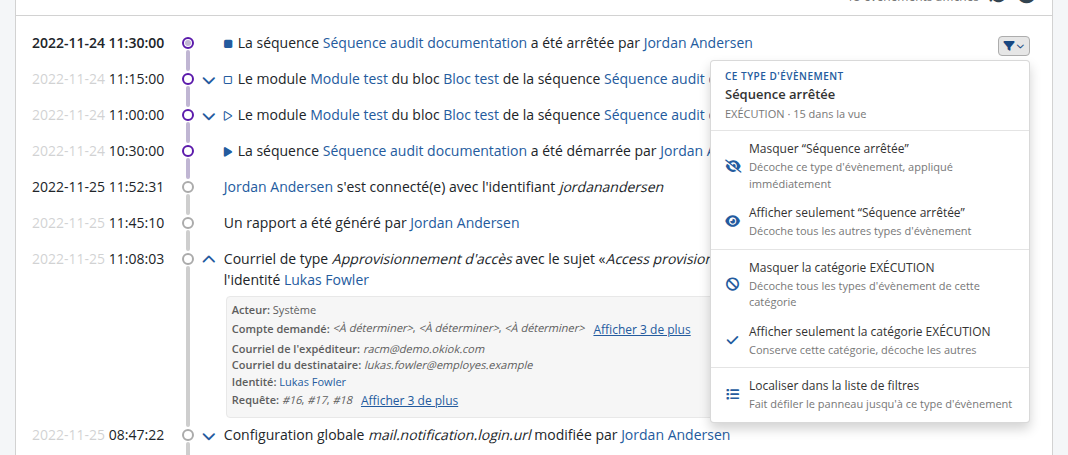This screenshot has height=455, width=1068.
Task: Click Afficher 3 de plus beside Requête
Action: (409, 401)
